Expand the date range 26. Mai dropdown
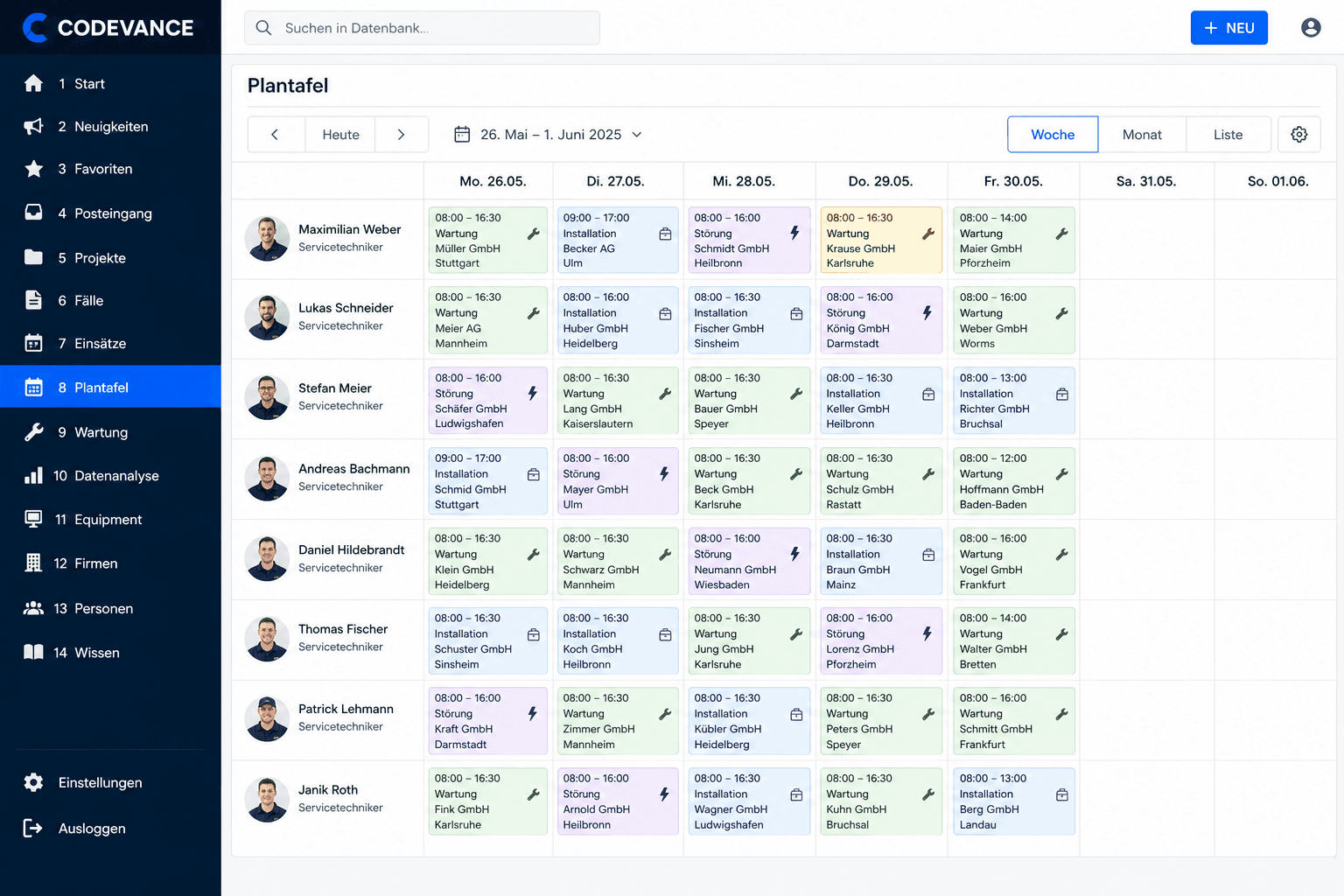 548,135
